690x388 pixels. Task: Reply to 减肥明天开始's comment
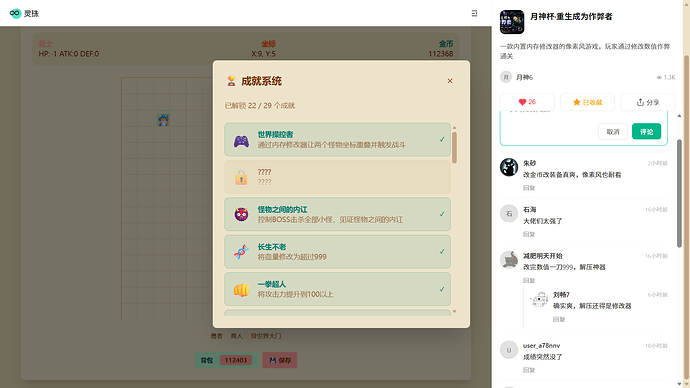(x=529, y=280)
